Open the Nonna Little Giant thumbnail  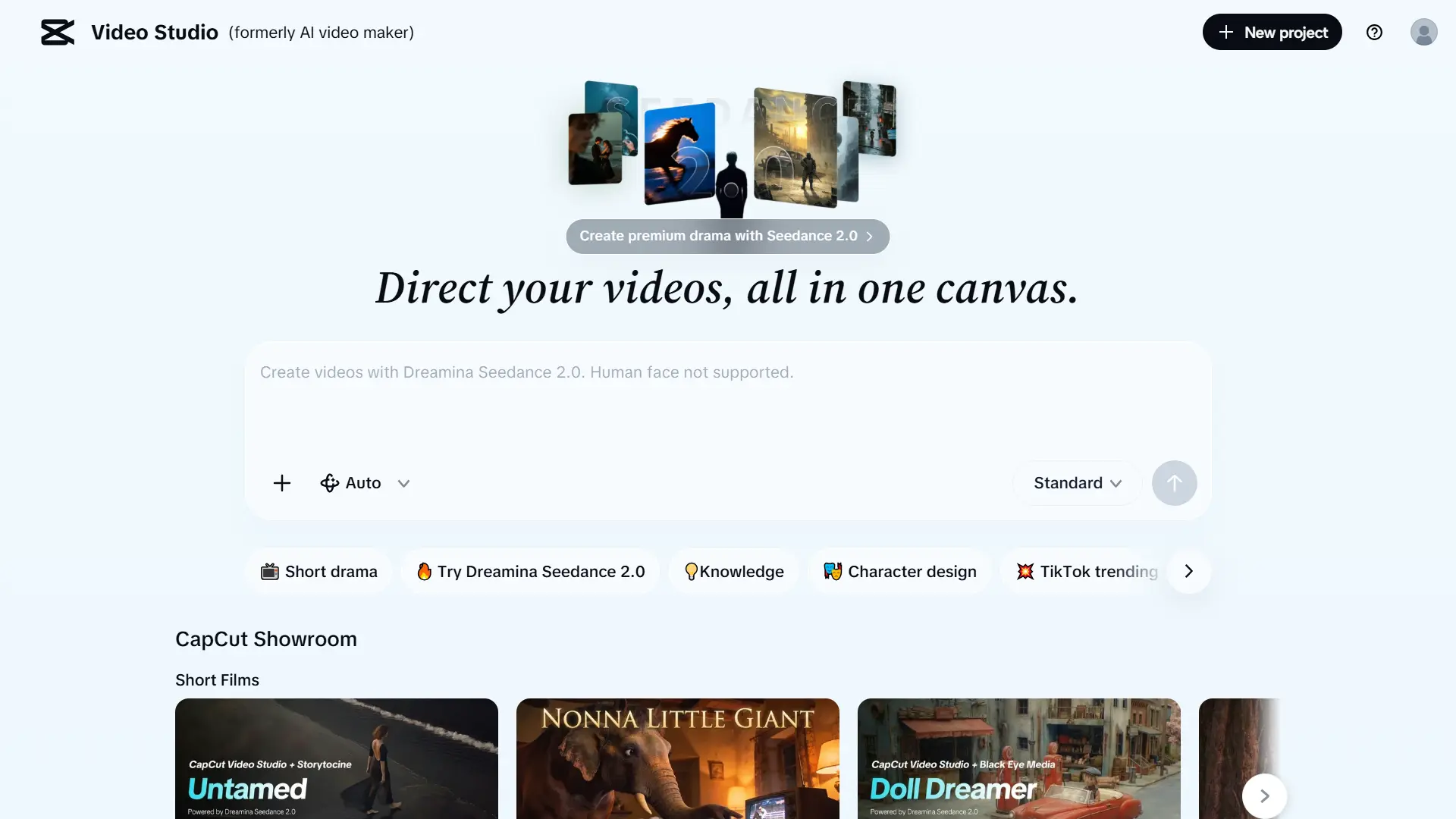[x=678, y=758]
